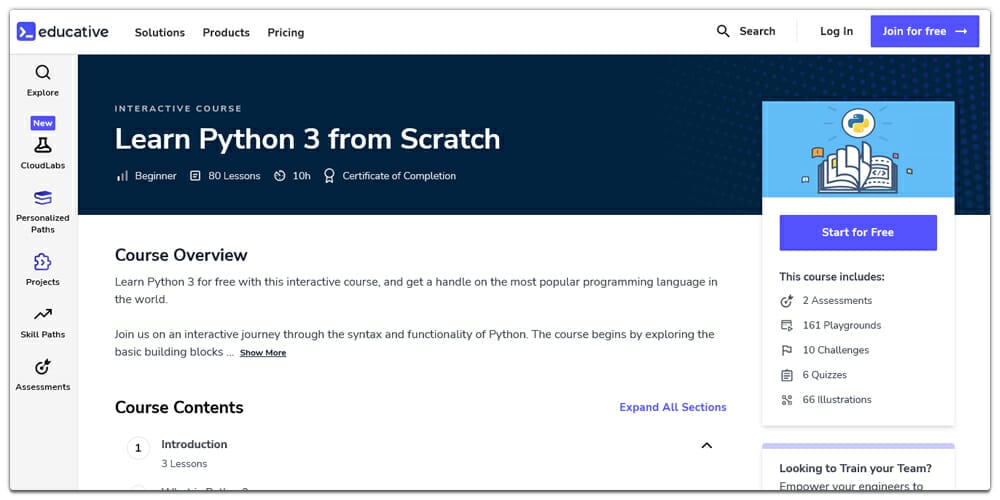Open the Projects sidebar icon
Screen dimensions: 1000x500
point(43,262)
